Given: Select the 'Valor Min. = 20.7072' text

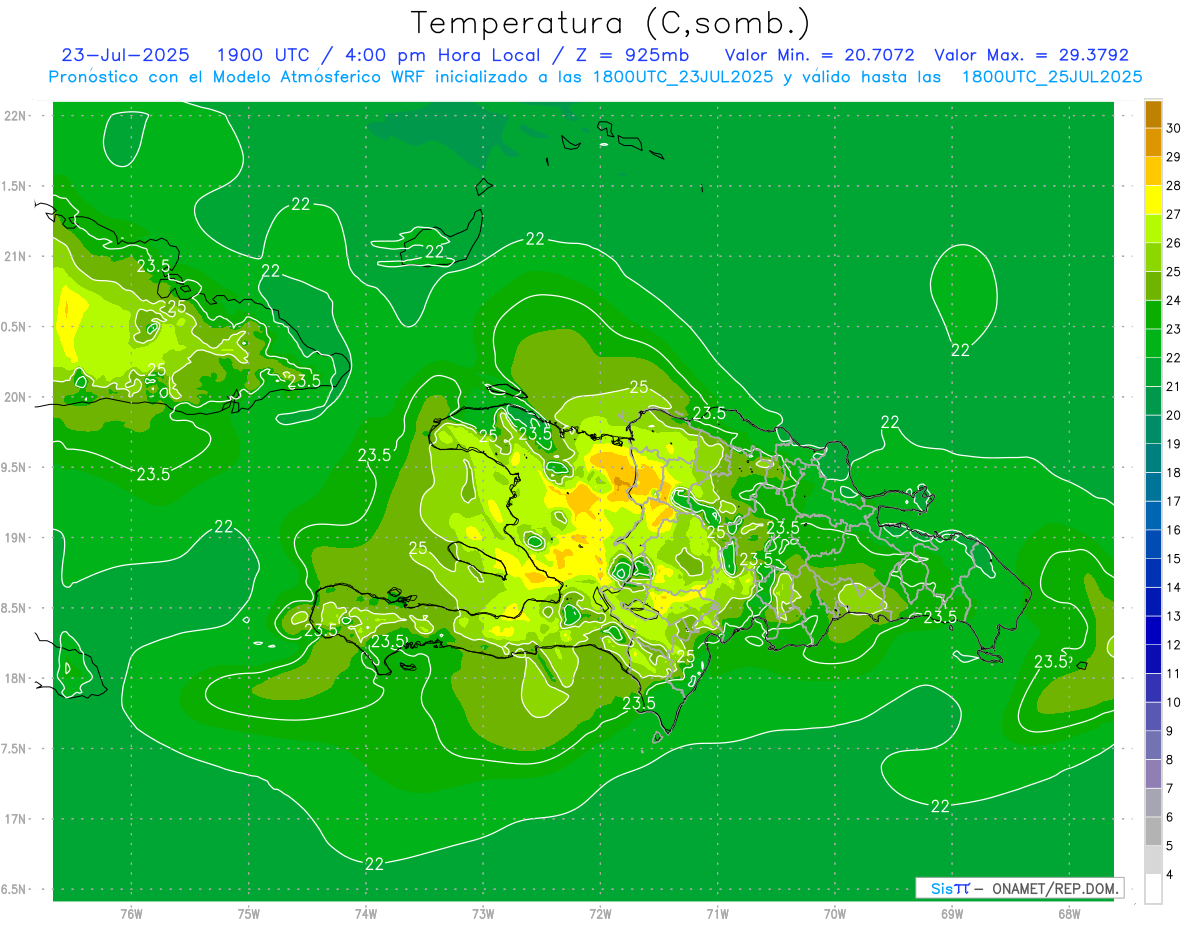Looking at the screenshot, I should pyautogui.click(x=822, y=55).
